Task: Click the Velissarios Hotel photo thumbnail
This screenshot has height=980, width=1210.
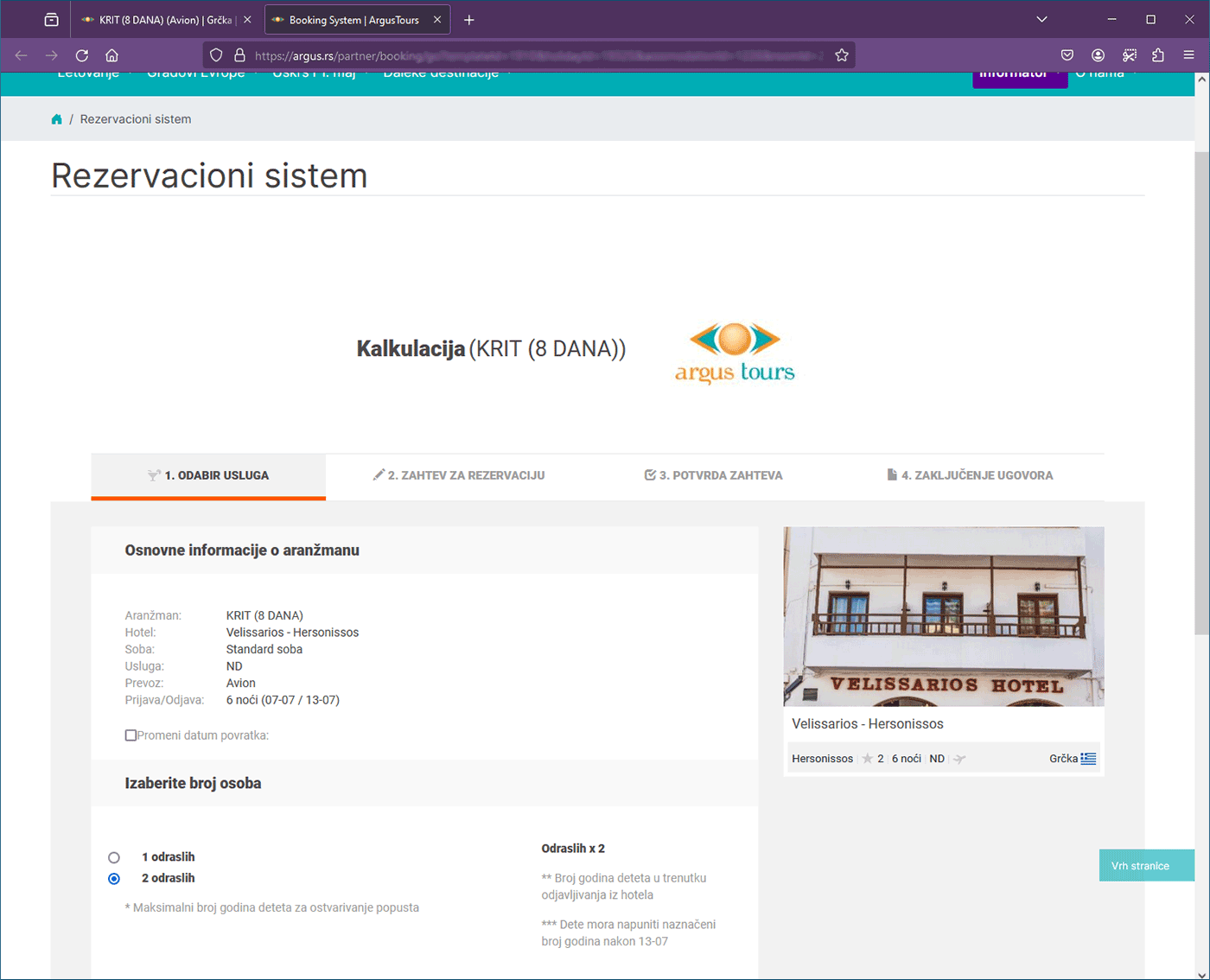Action: pos(943,616)
